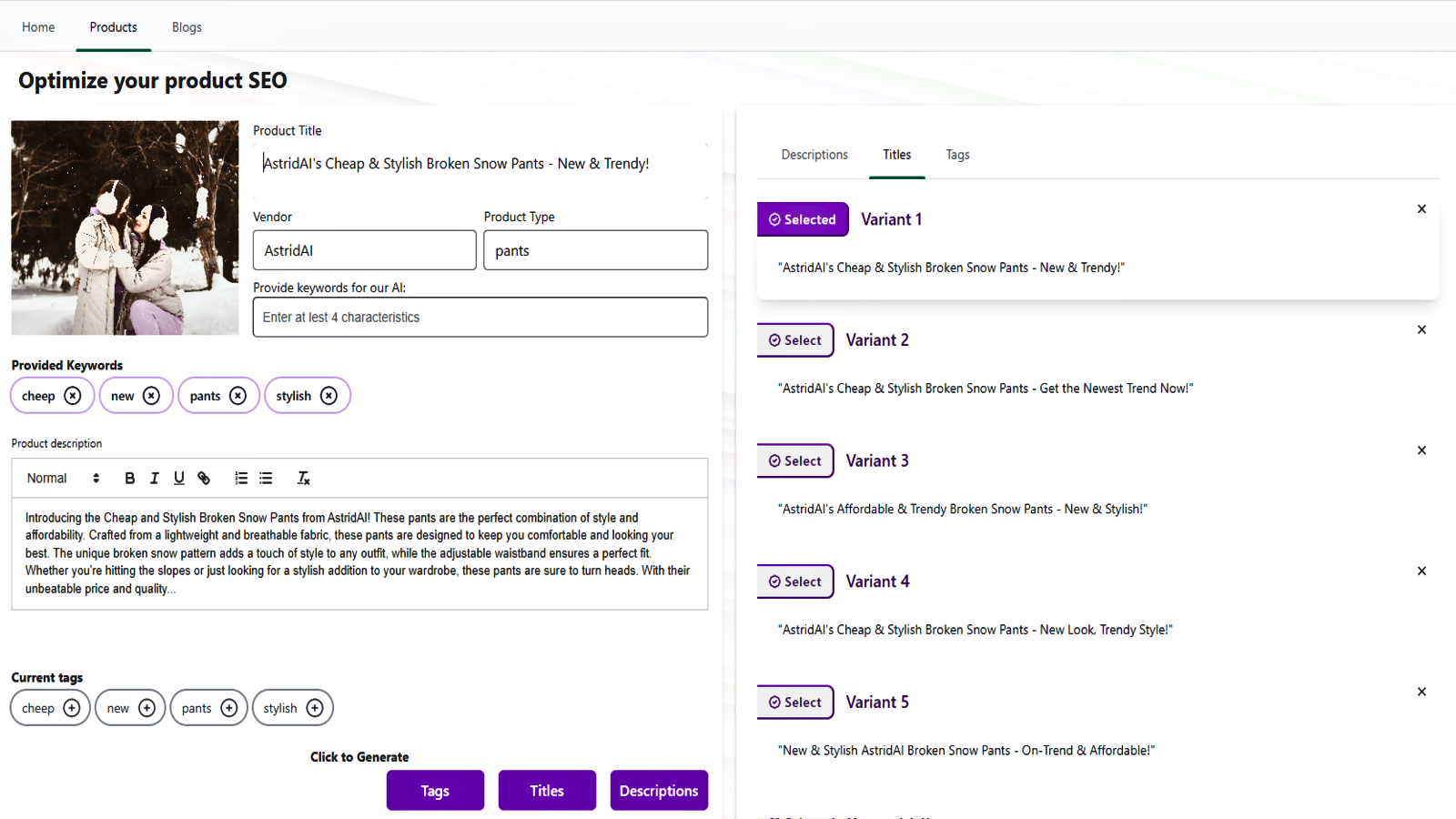
Task: Select title Variant 4
Action: pyautogui.click(x=795, y=581)
